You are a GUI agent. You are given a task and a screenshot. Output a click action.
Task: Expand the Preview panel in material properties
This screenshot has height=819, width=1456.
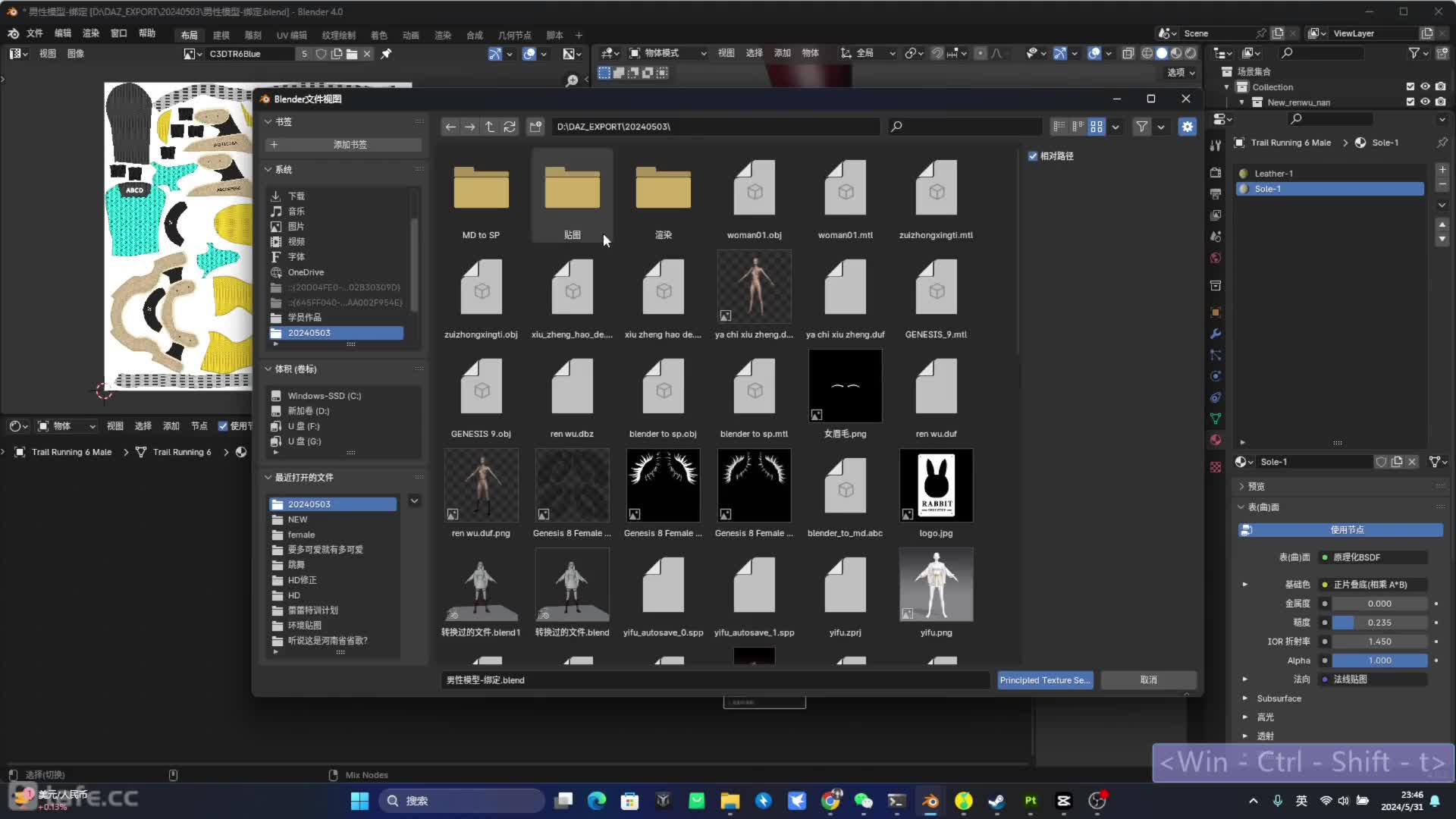point(1241,487)
